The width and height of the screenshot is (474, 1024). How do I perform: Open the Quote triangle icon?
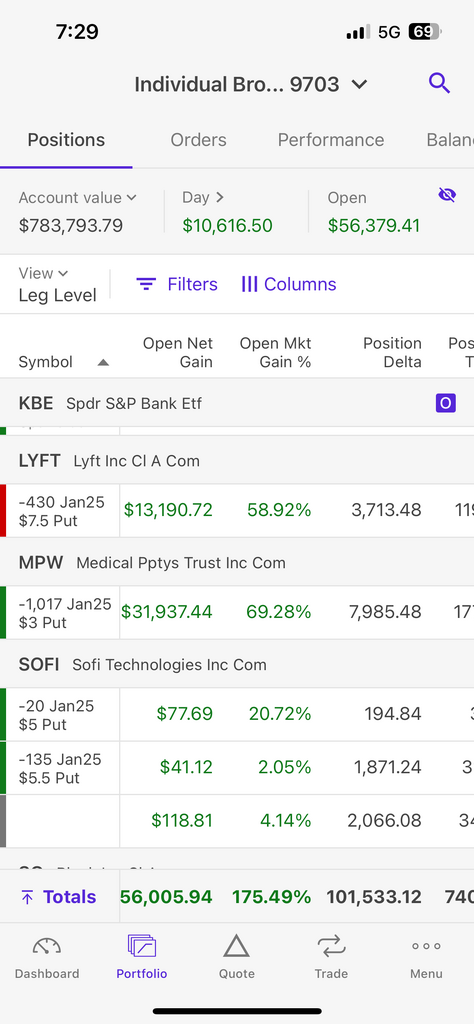236,946
